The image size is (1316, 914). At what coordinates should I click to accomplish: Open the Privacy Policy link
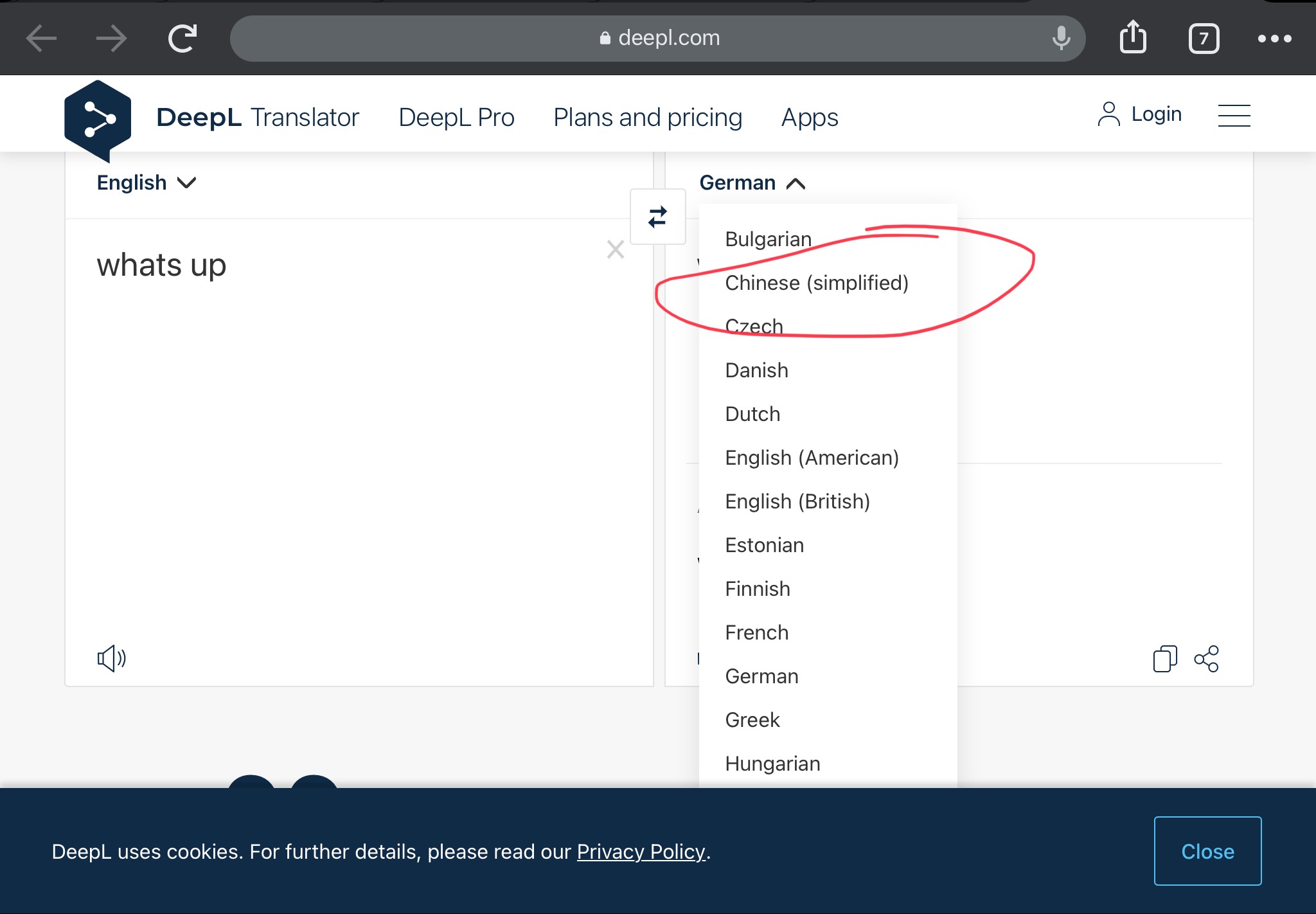click(641, 852)
